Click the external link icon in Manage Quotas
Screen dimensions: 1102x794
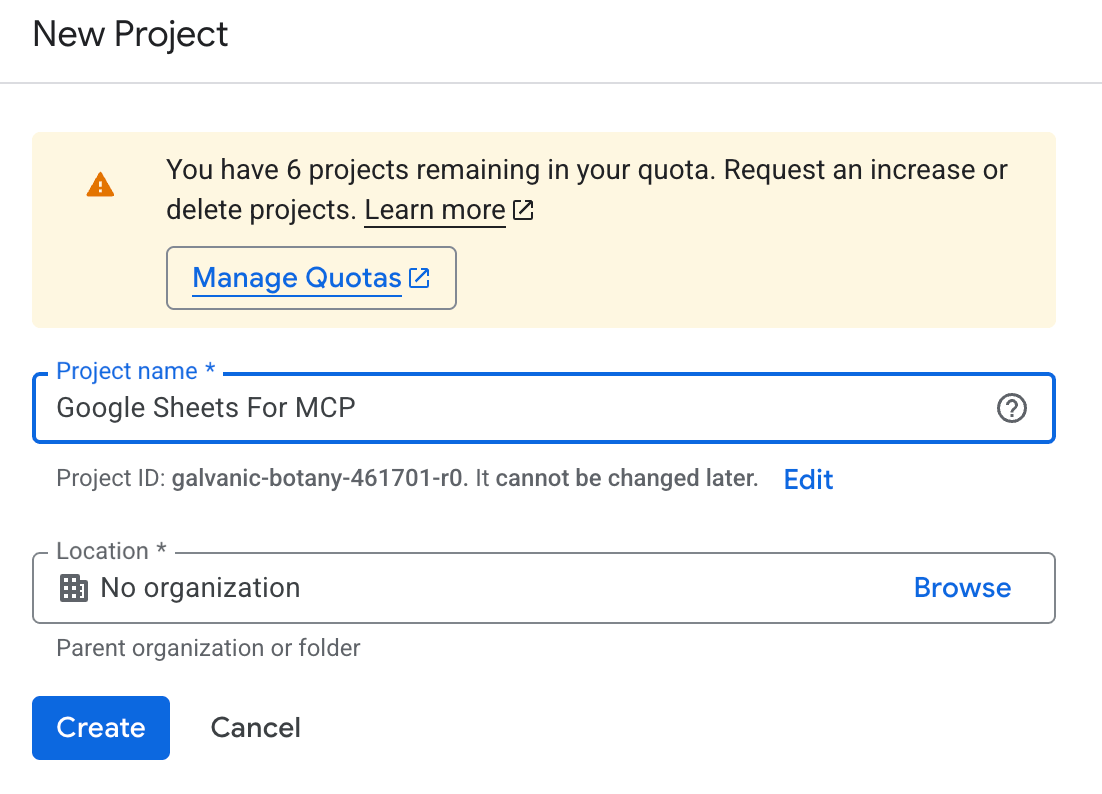pyautogui.click(x=420, y=278)
